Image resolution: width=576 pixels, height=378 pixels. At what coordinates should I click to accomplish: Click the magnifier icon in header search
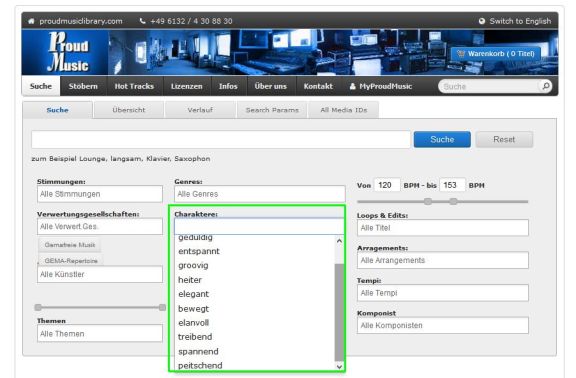point(546,86)
